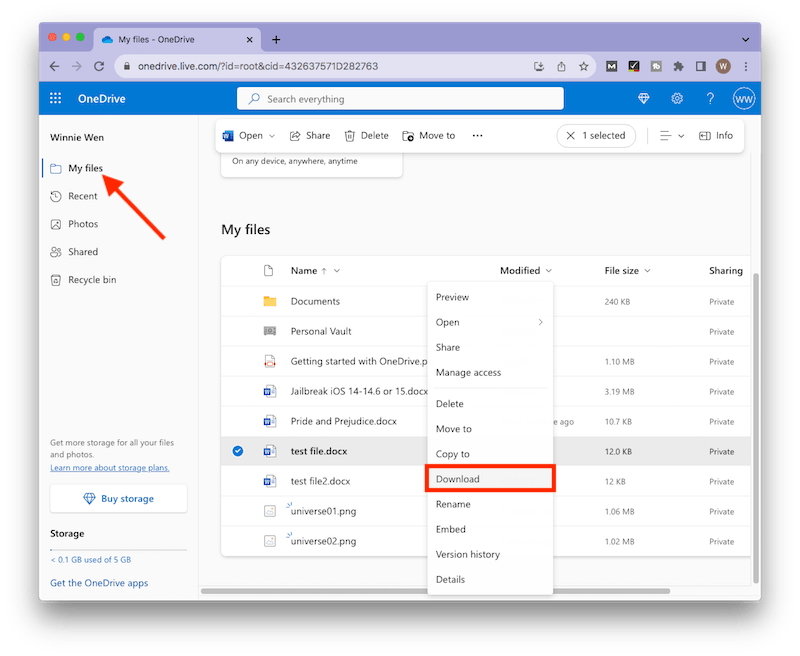This screenshot has height=656, width=800.
Task: Clear selection with the 1 selected X
Action: point(571,136)
